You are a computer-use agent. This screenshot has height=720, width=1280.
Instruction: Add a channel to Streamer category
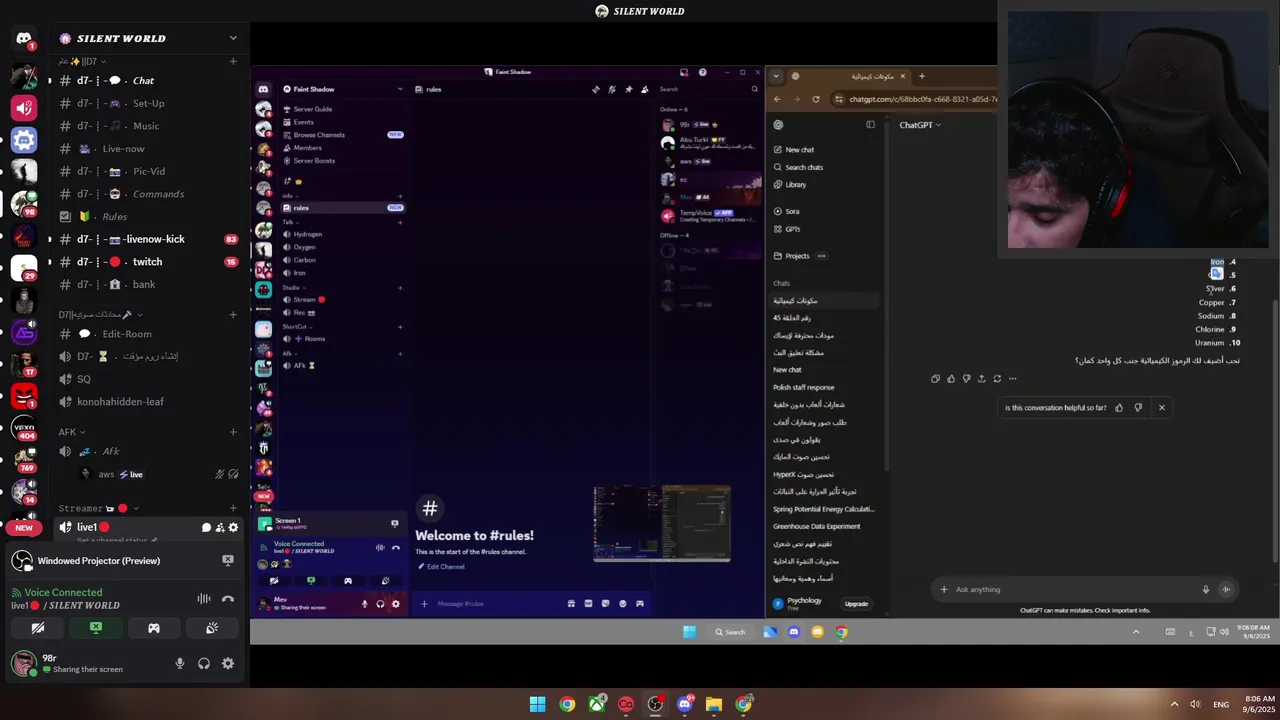(x=233, y=508)
